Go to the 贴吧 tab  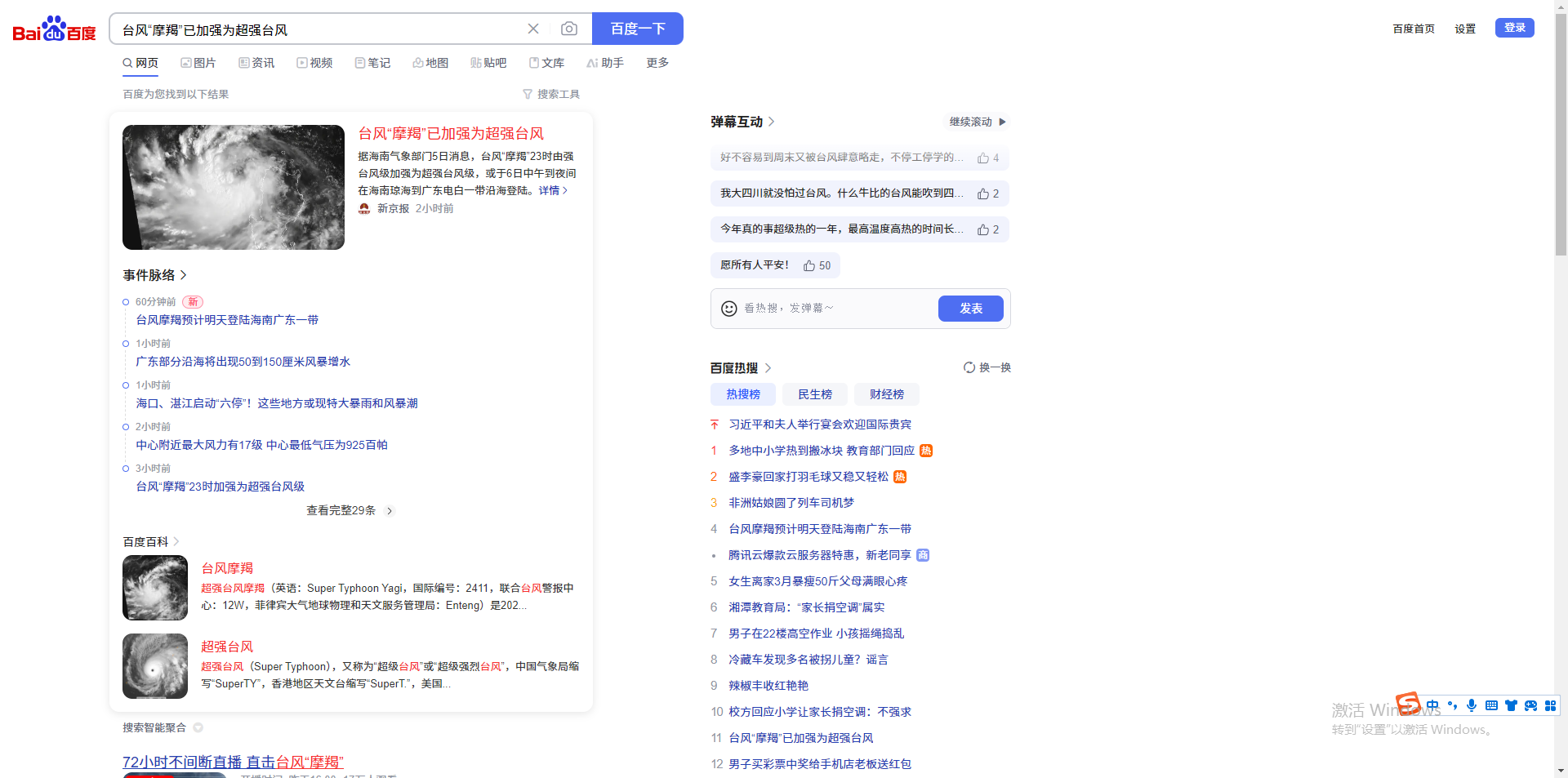pyautogui.click(x=488, y=63)
